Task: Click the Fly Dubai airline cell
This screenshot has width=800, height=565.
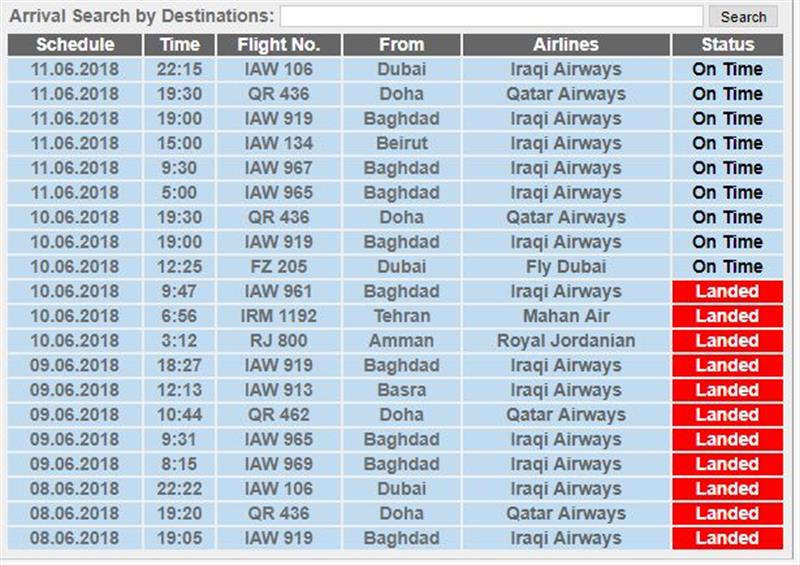Action: tap(566, 266)
